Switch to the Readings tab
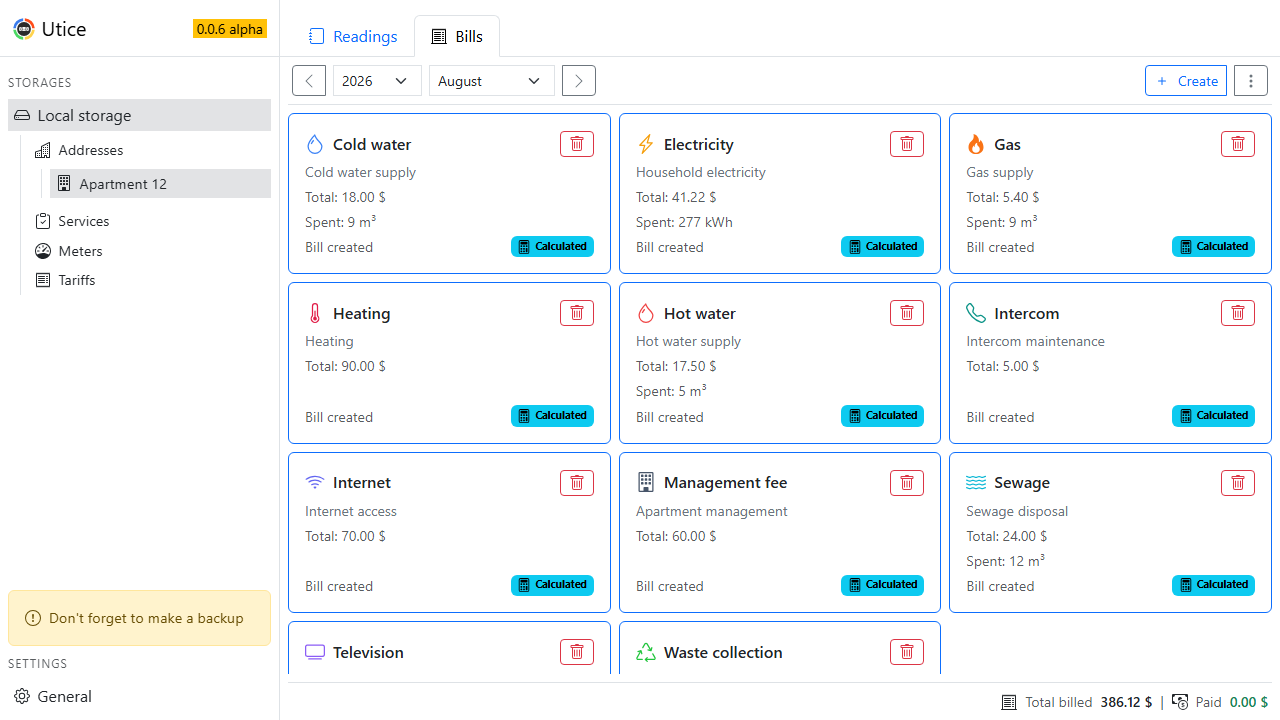Image resolution: width=1280 pixels, height=720 pixels. (x=353, y=37)
